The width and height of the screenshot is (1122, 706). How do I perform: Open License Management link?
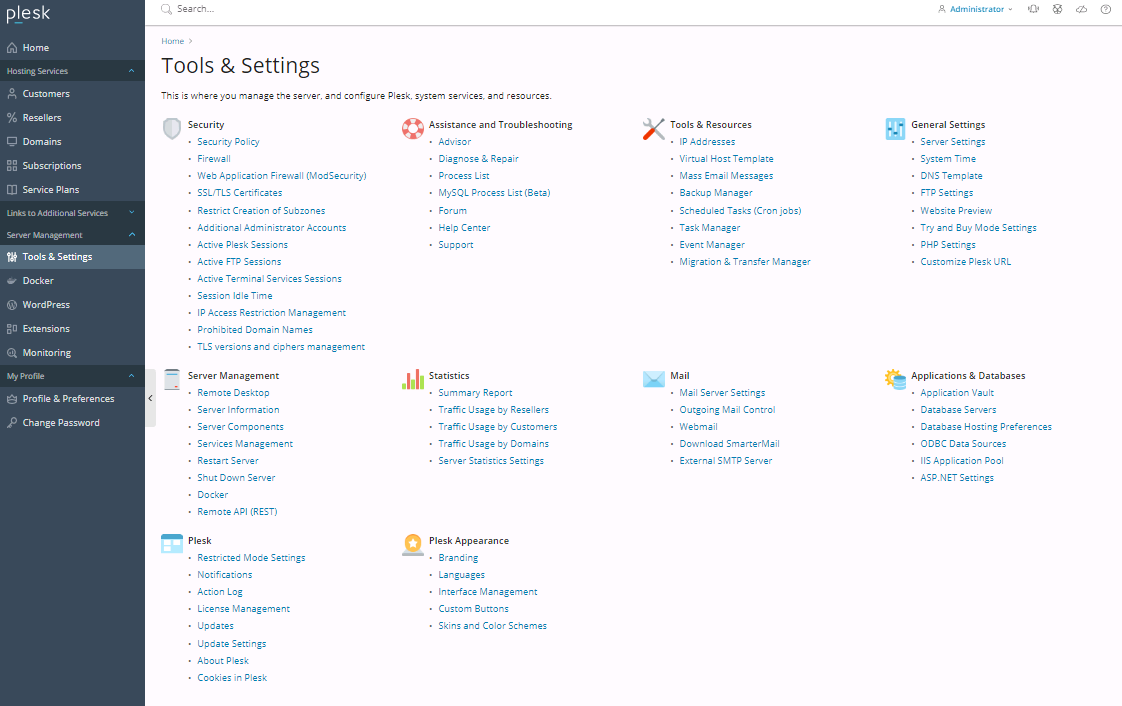coord(244,609)
